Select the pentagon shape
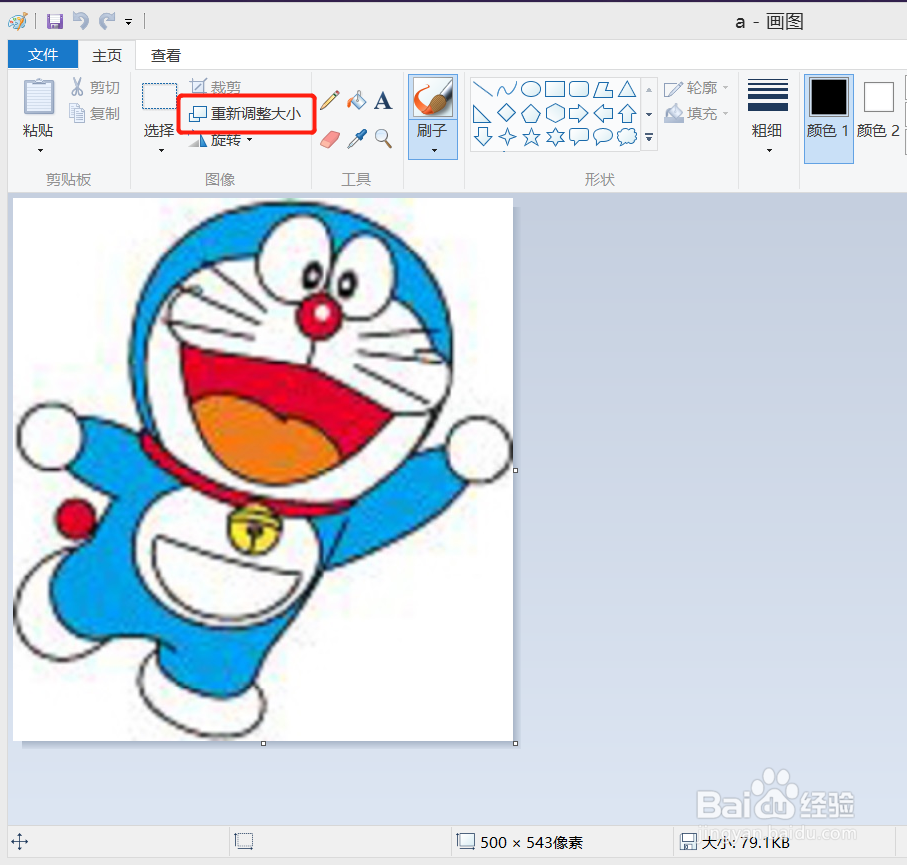The height and width of the screenshot is (865, 907). (x=531, y=113)
